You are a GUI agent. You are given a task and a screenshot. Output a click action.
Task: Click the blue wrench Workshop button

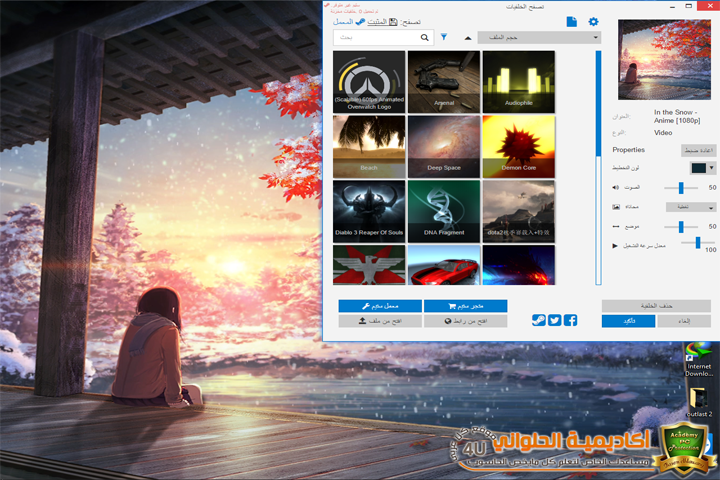click(x=380, y=306)
